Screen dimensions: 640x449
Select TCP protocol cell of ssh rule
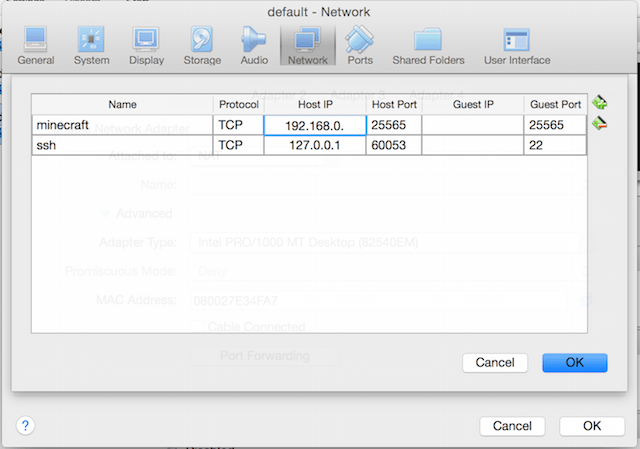point(238,145)
